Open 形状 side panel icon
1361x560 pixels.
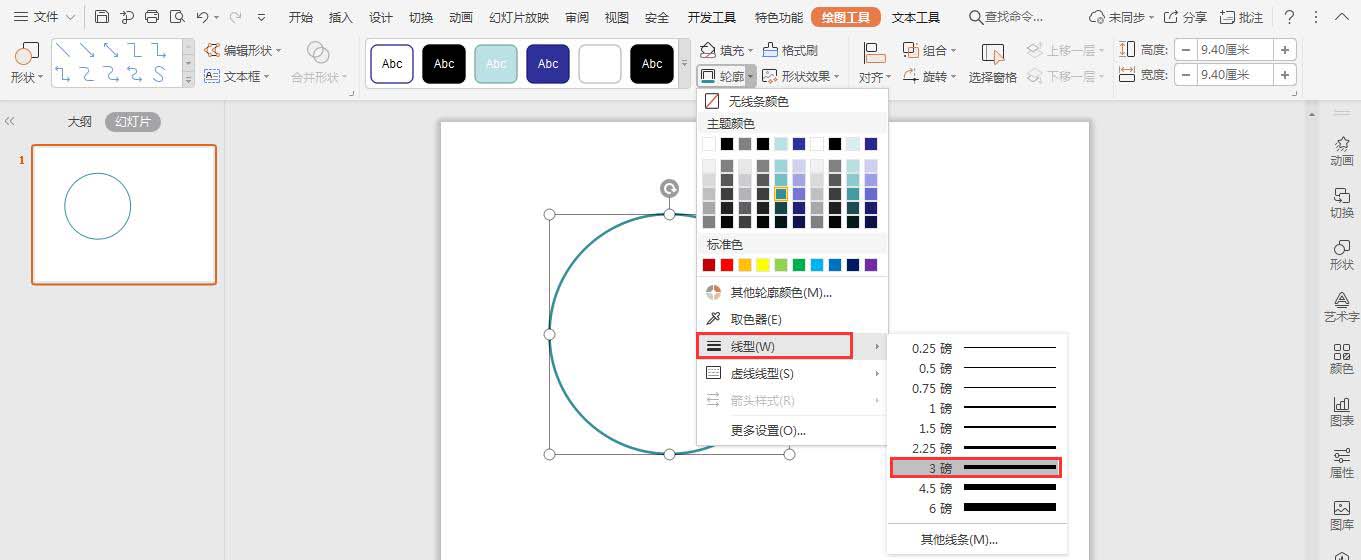point(1342,256)
